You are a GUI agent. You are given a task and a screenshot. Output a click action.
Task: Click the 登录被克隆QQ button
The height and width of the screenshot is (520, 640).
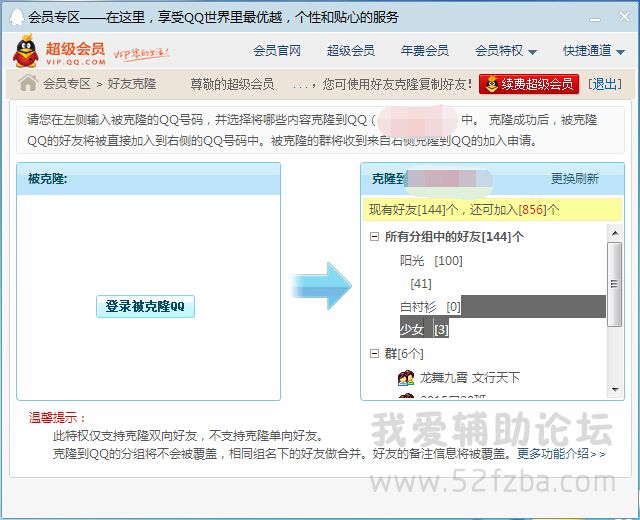145,306
